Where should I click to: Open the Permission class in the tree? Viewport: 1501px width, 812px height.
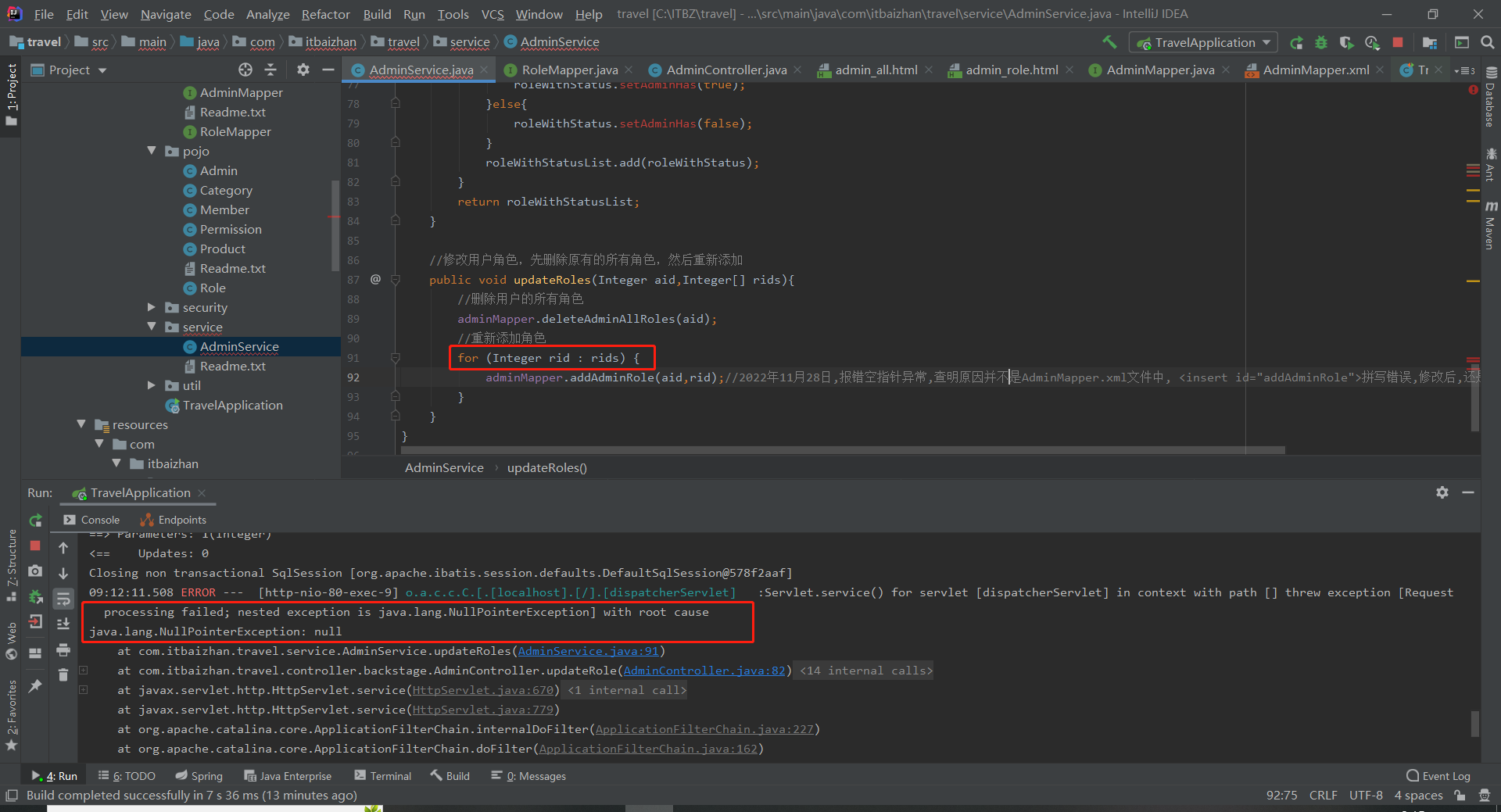pos(231,229)
